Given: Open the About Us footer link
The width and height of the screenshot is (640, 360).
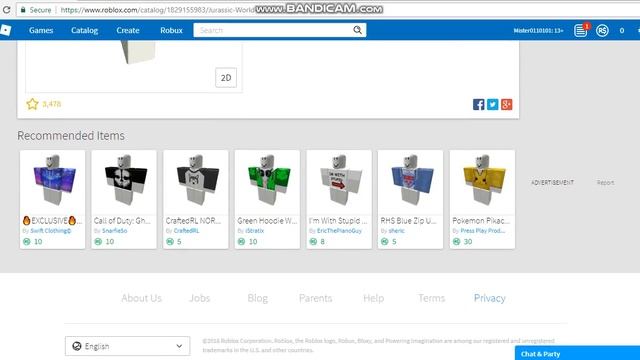Looking at the screenshot, I should 142,298.
